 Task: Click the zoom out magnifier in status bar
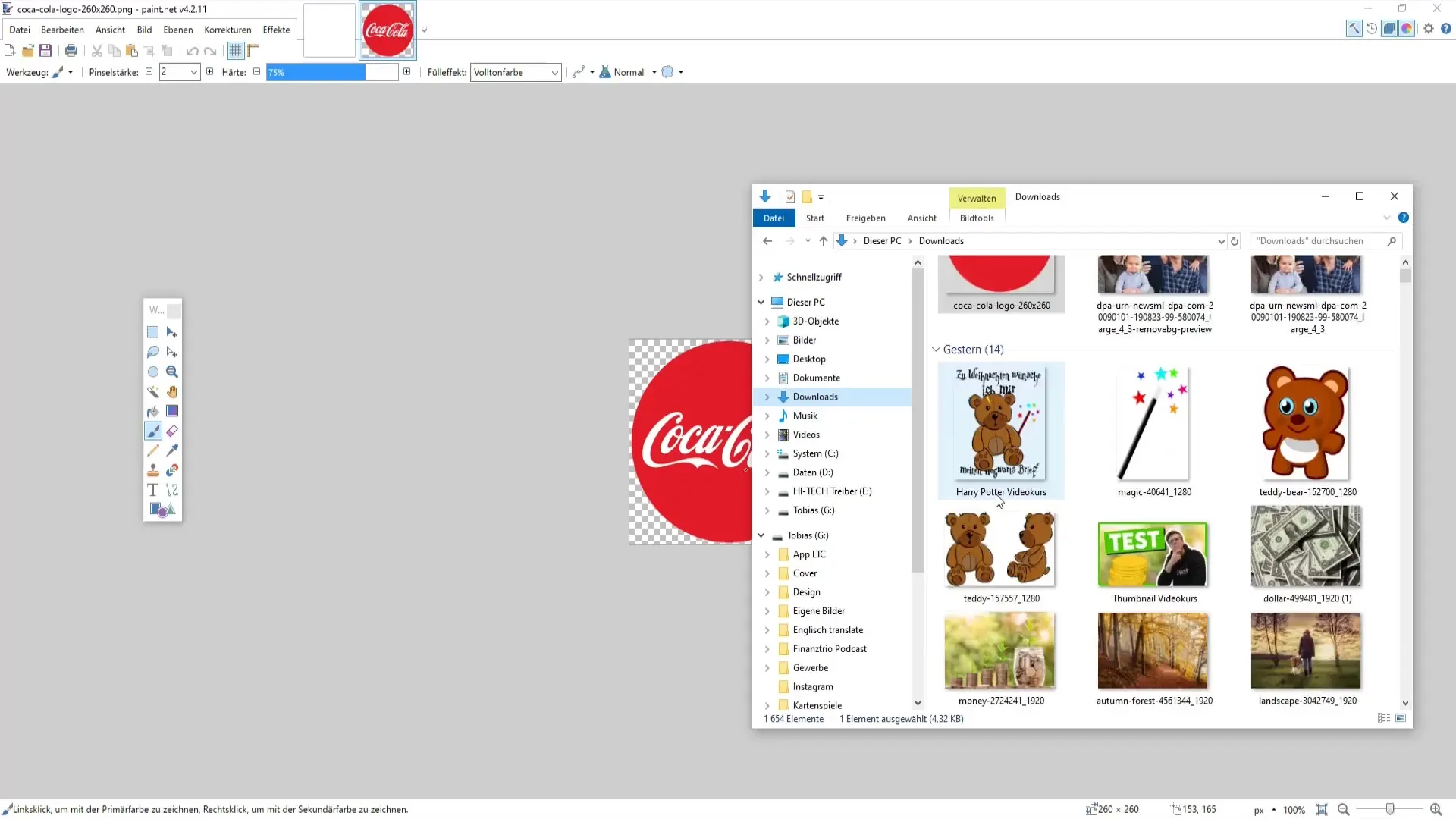tap(1343, 809)
